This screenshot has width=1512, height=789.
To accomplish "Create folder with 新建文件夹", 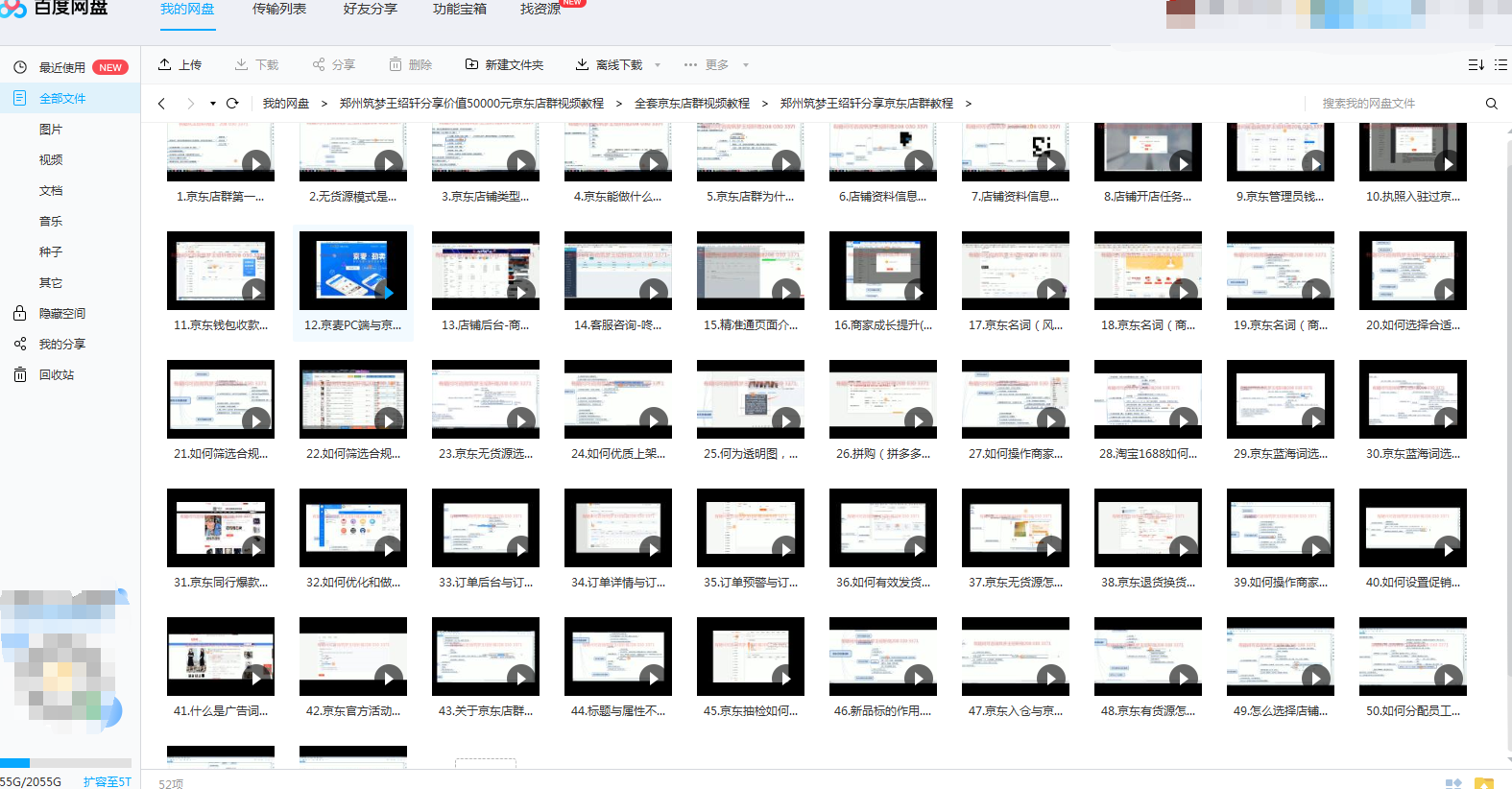I will [505, 65].
